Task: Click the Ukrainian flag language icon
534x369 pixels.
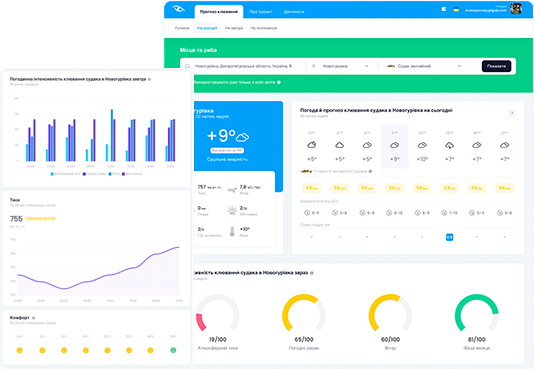Action: pos(456,9)
